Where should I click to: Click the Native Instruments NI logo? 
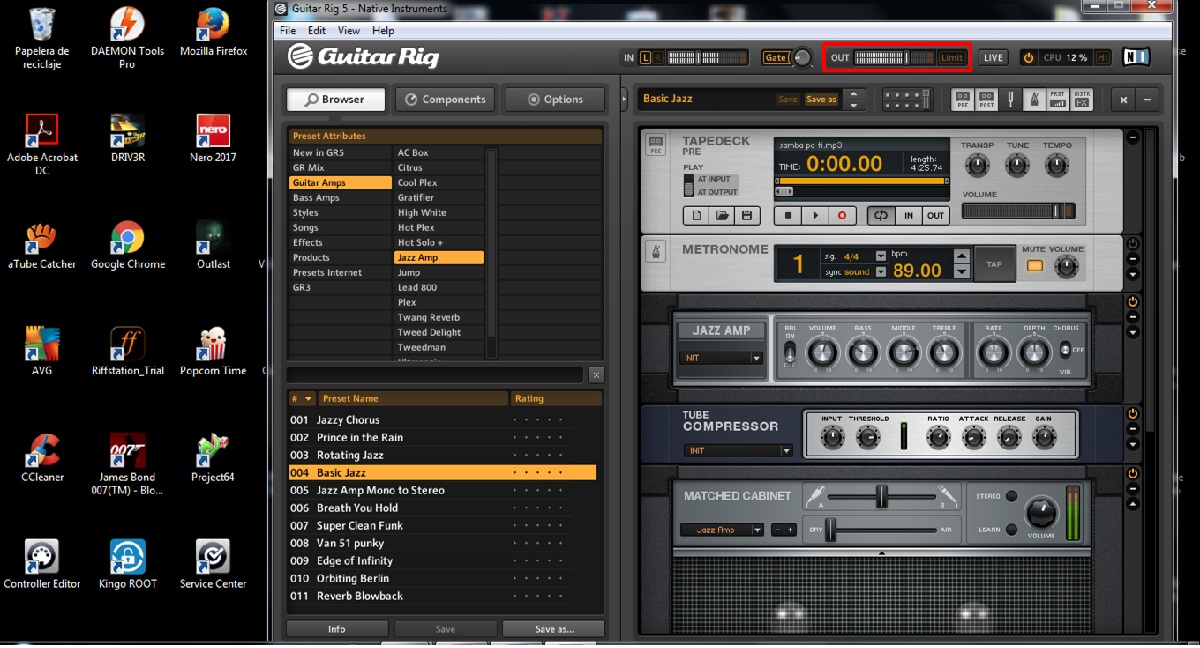point(1135,58)
